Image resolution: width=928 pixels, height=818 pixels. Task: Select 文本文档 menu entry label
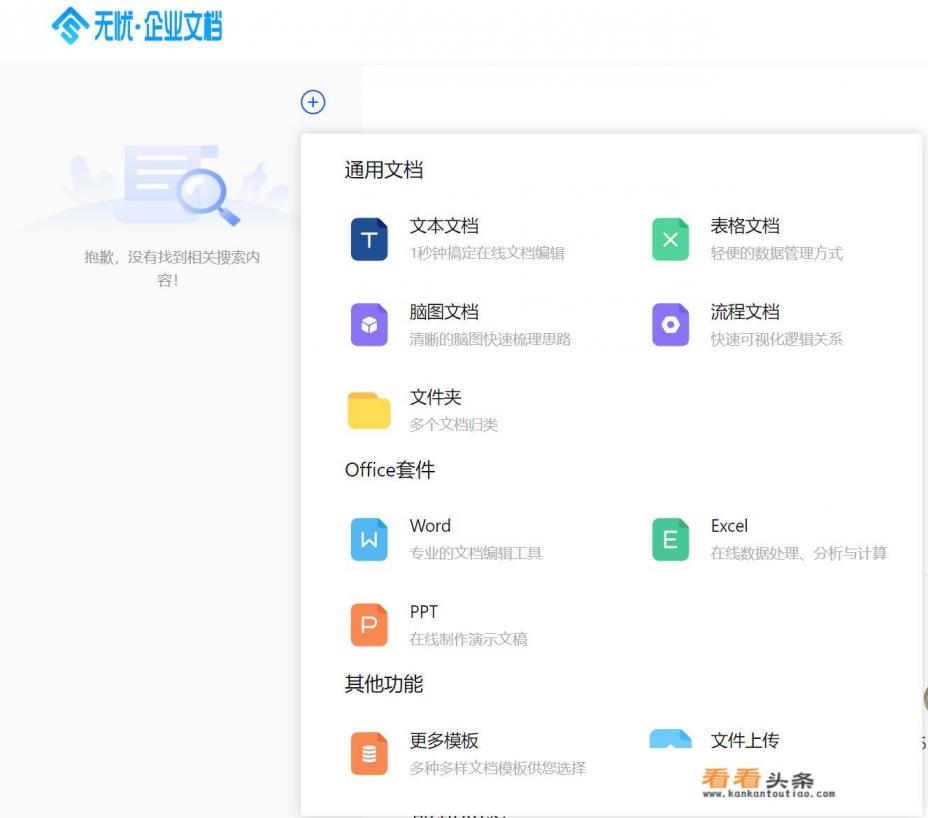tap(444, 226)
